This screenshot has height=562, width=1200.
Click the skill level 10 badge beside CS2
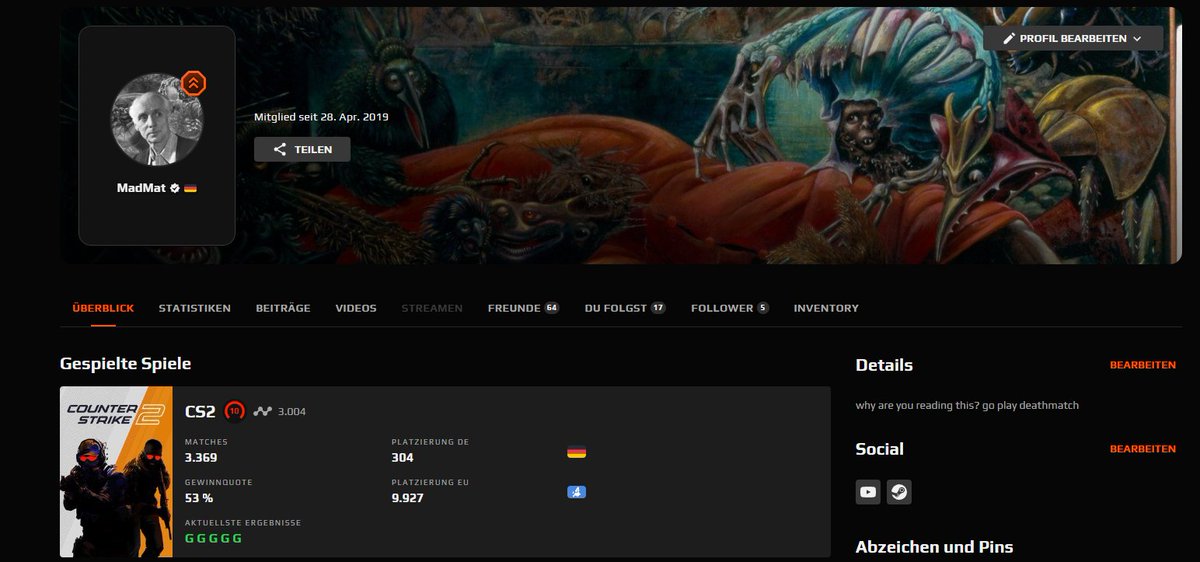(x=235, y=410)
